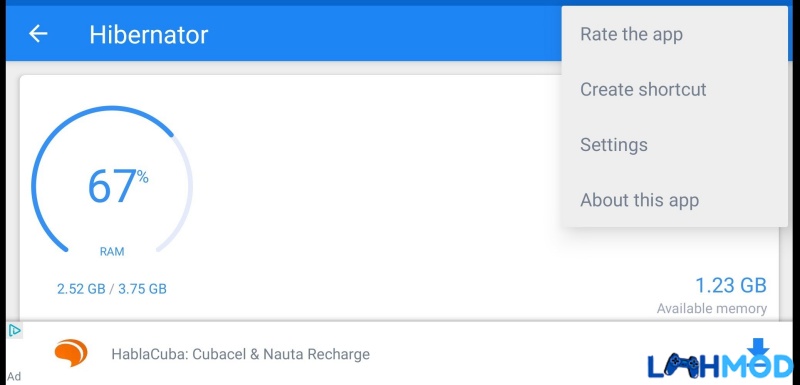Tap the 1.23 GB available value
Screen dimensions: 800x385
(731, 286)
